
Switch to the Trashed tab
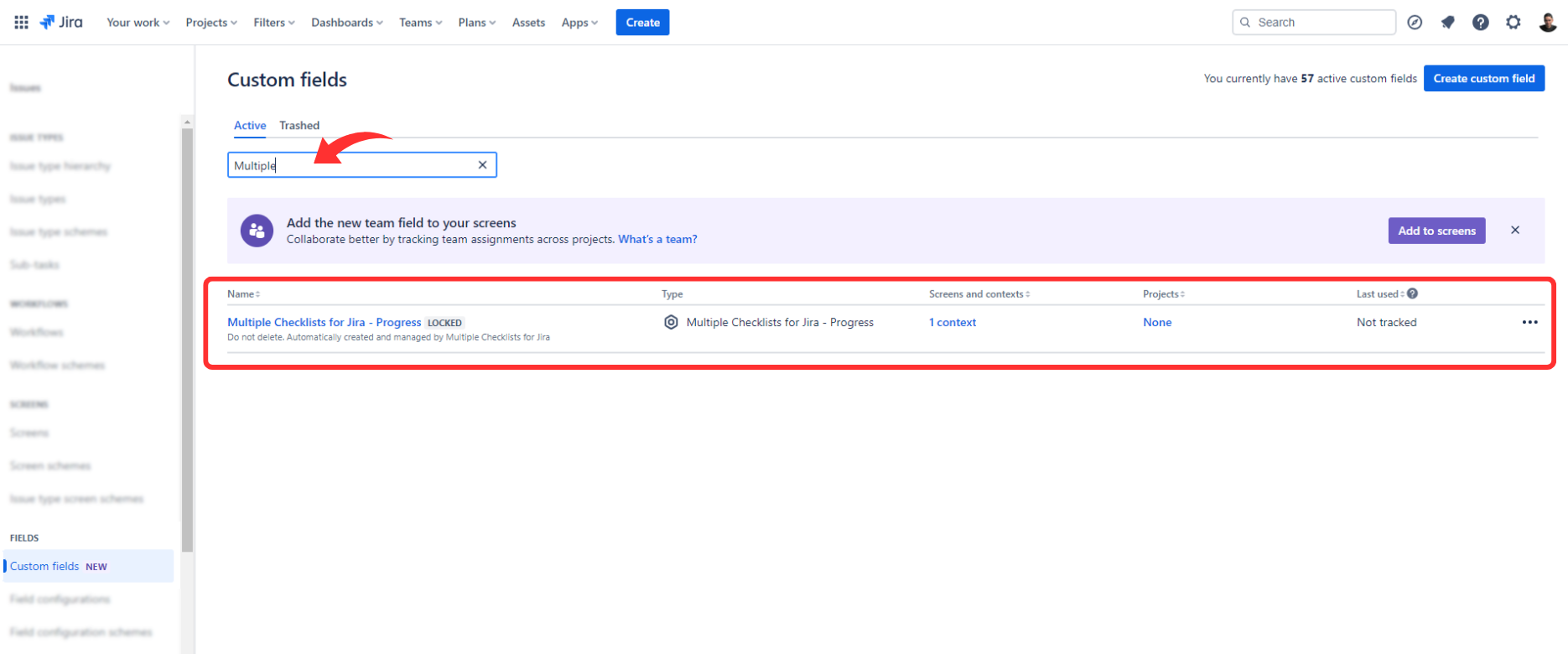[x=299, y=126]
